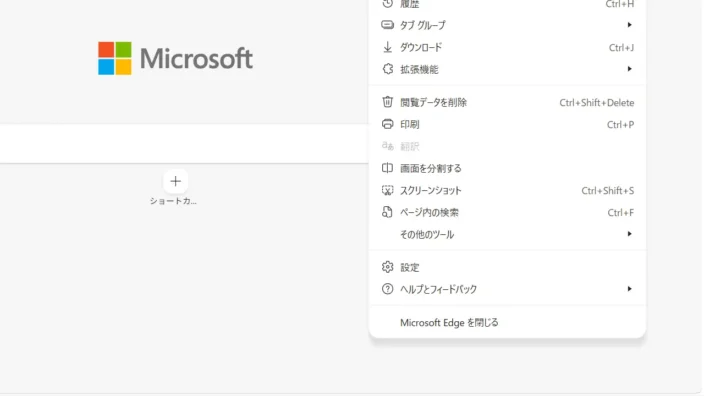Select Microsoft Edge を閉じる
Screen dimensions: 704x396
tap(507, 322)
